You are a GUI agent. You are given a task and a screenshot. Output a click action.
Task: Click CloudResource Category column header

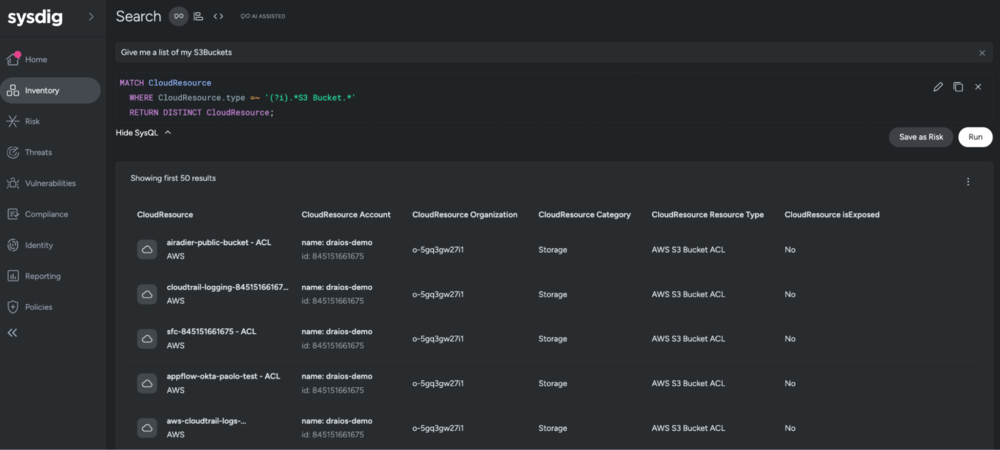pos(585,215)
